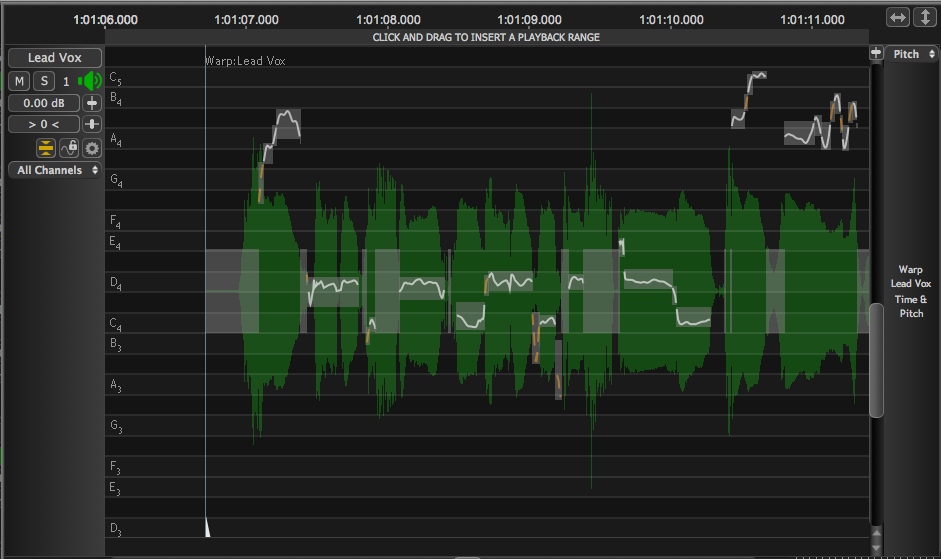Click the Warp Lead Vox Time & Pitch label
This screenshot has width=941, height=559.
910,292
